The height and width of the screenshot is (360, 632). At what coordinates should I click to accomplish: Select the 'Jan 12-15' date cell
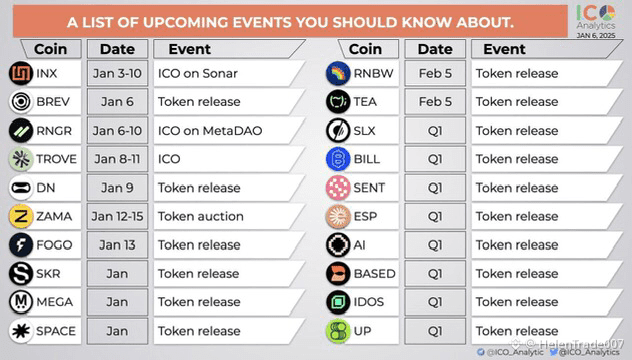tap(117, 216)
